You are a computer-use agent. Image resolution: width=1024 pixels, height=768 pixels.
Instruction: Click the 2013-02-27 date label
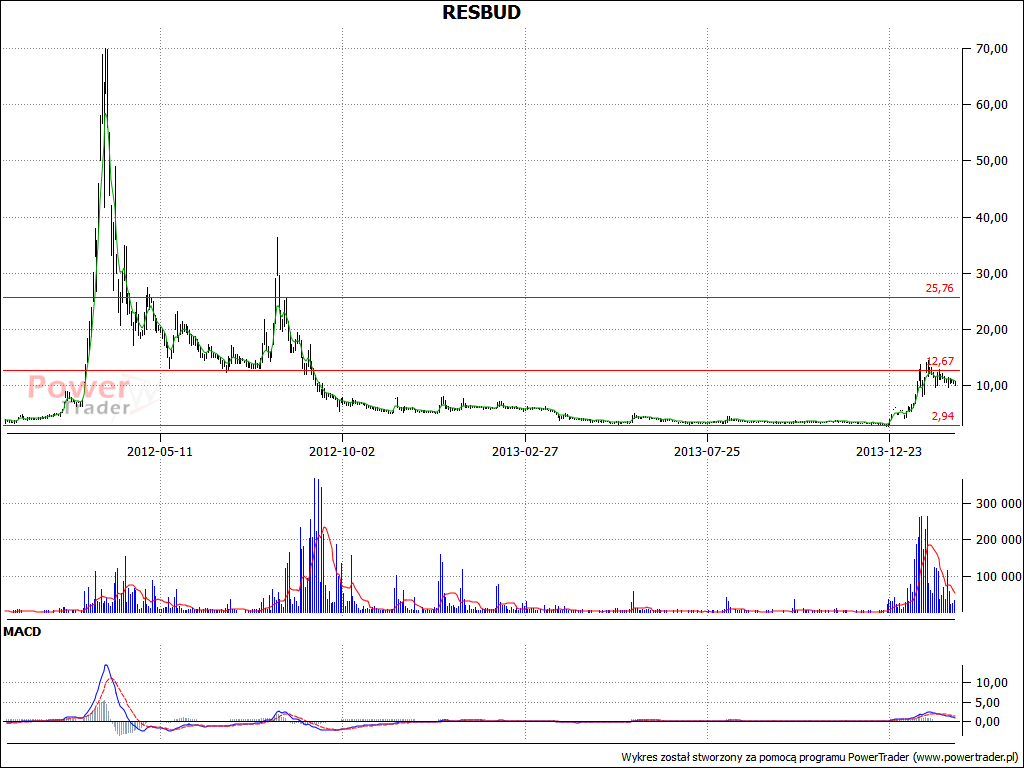point(525,451)
